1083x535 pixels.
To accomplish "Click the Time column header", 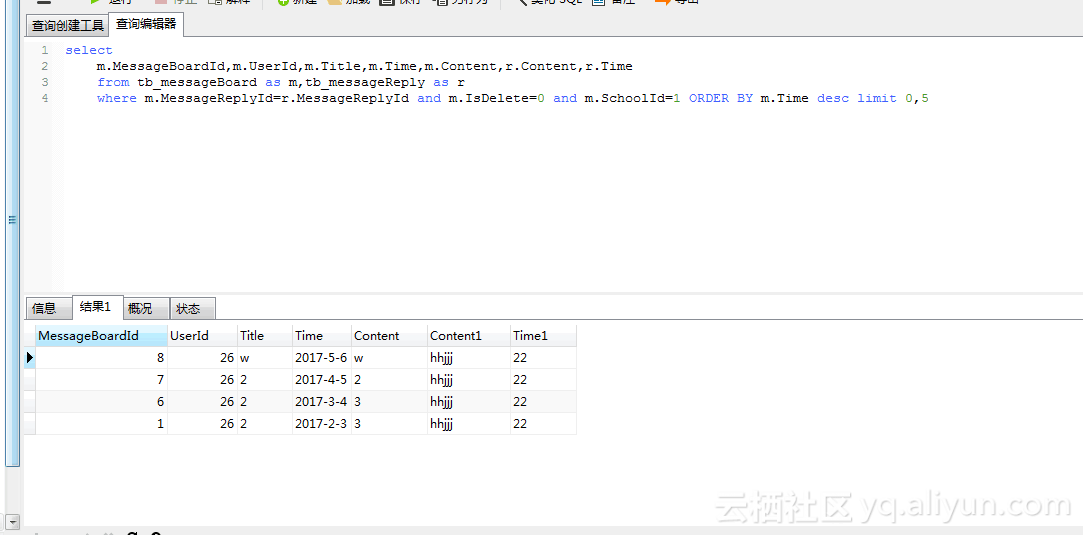I will (x=322, y=335).
